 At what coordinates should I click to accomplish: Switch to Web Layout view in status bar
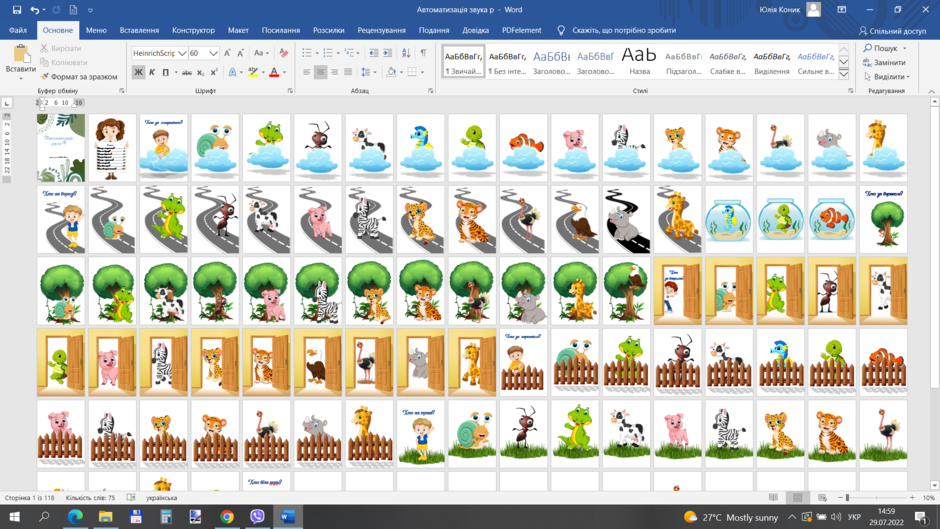[x=822, y=497]
